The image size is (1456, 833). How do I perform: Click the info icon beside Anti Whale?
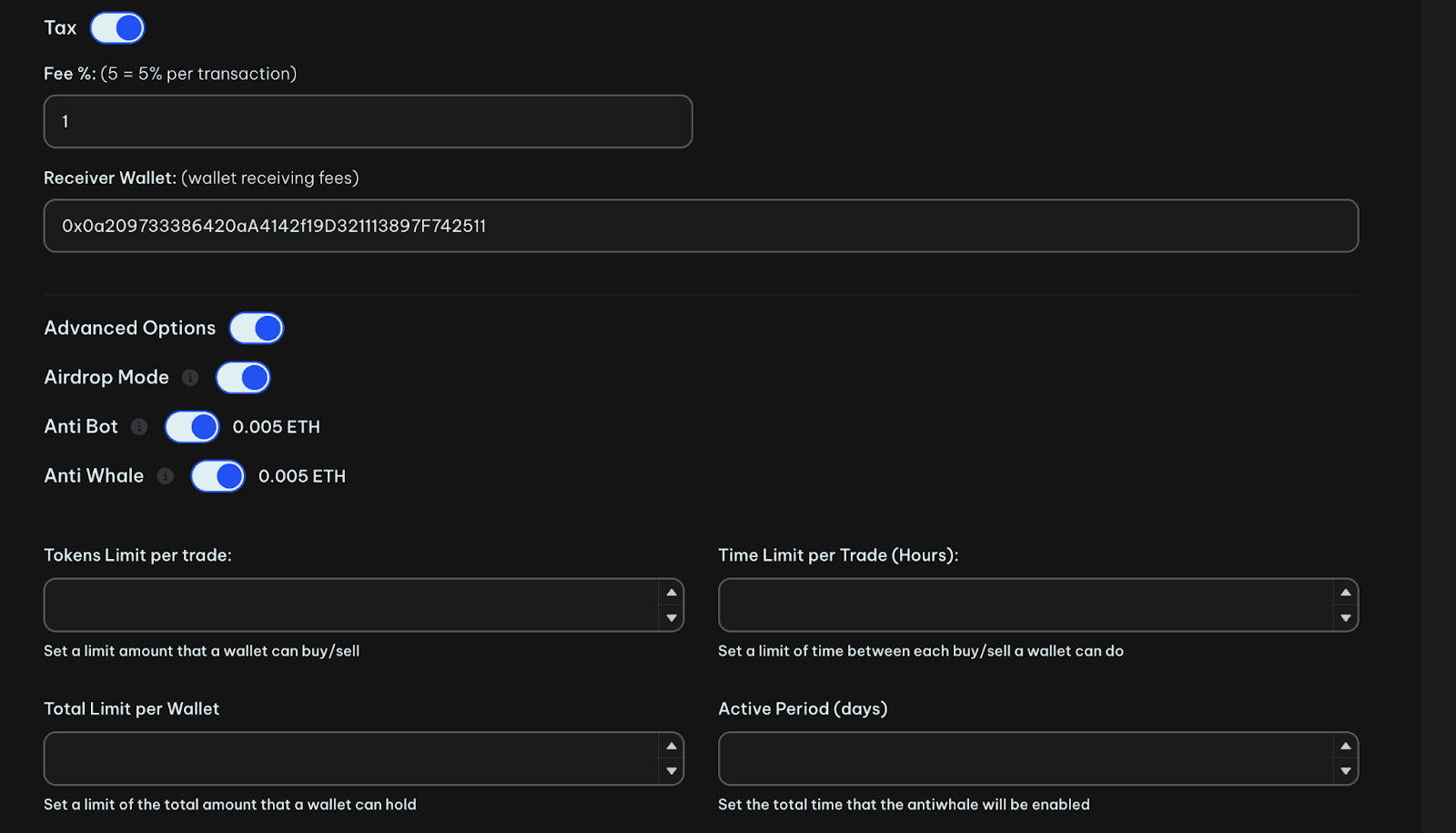pyautogui.click(x=164, y=475)
